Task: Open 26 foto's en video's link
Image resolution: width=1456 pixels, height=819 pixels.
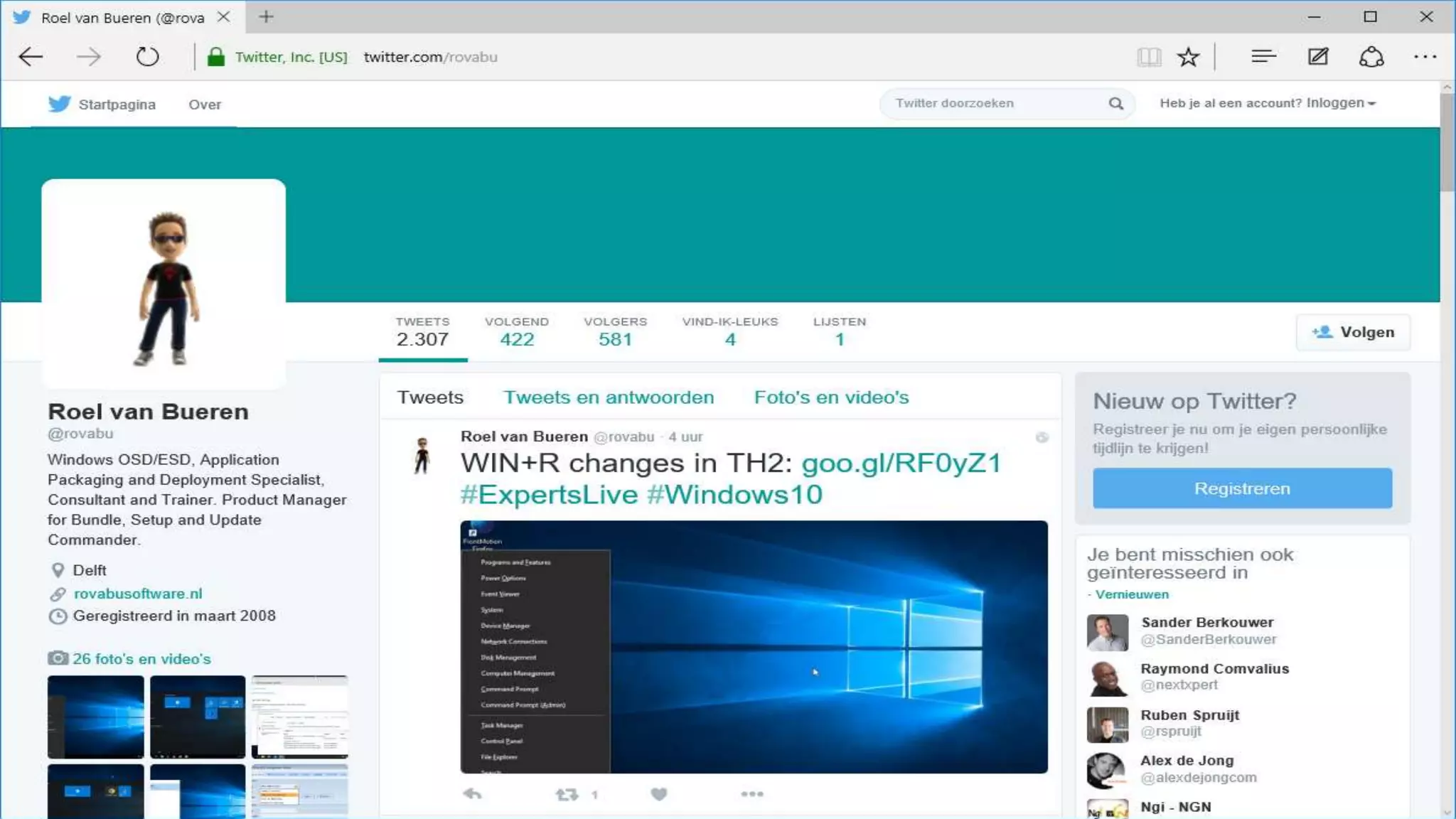Action: (x=141, y=659)
